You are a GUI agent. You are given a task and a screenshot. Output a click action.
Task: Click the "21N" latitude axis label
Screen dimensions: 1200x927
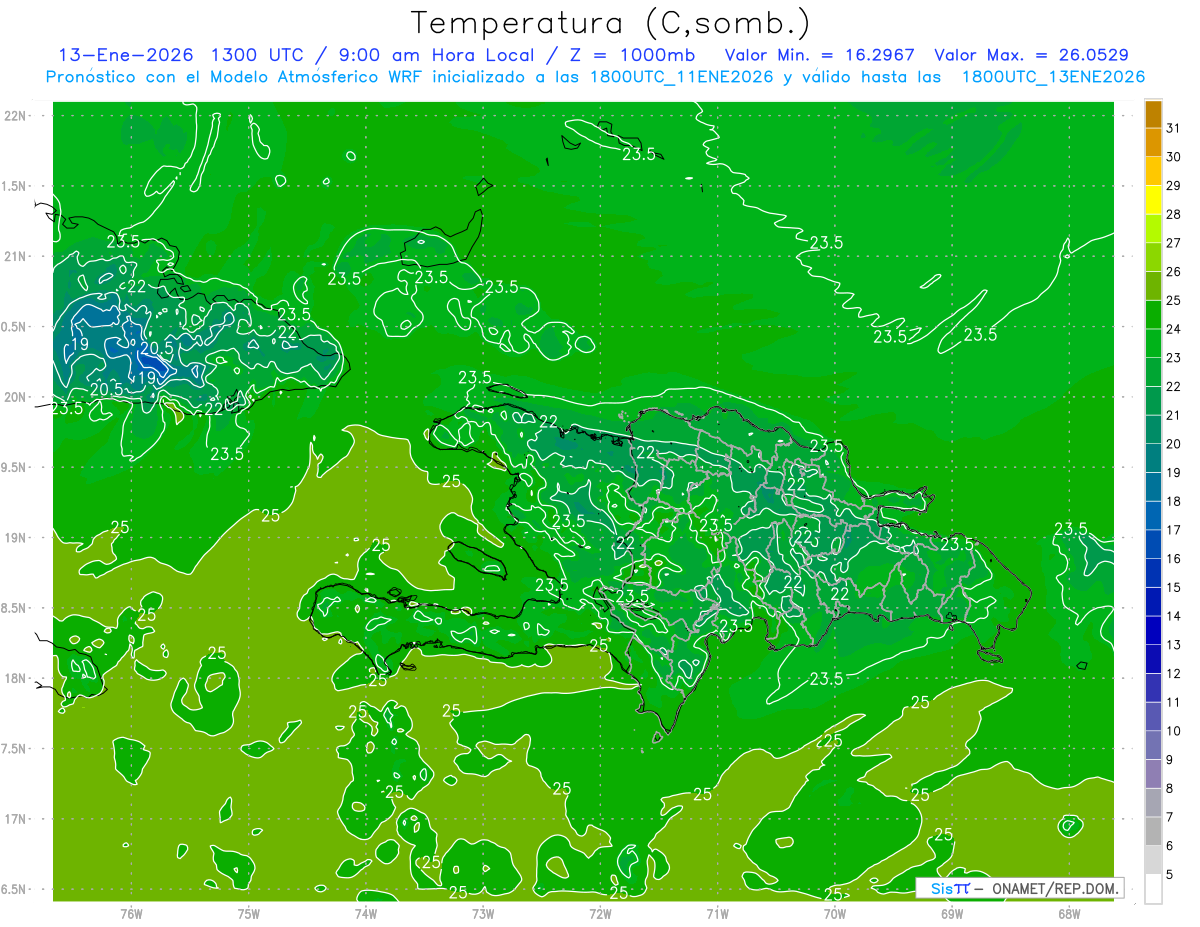pos(16,256)
